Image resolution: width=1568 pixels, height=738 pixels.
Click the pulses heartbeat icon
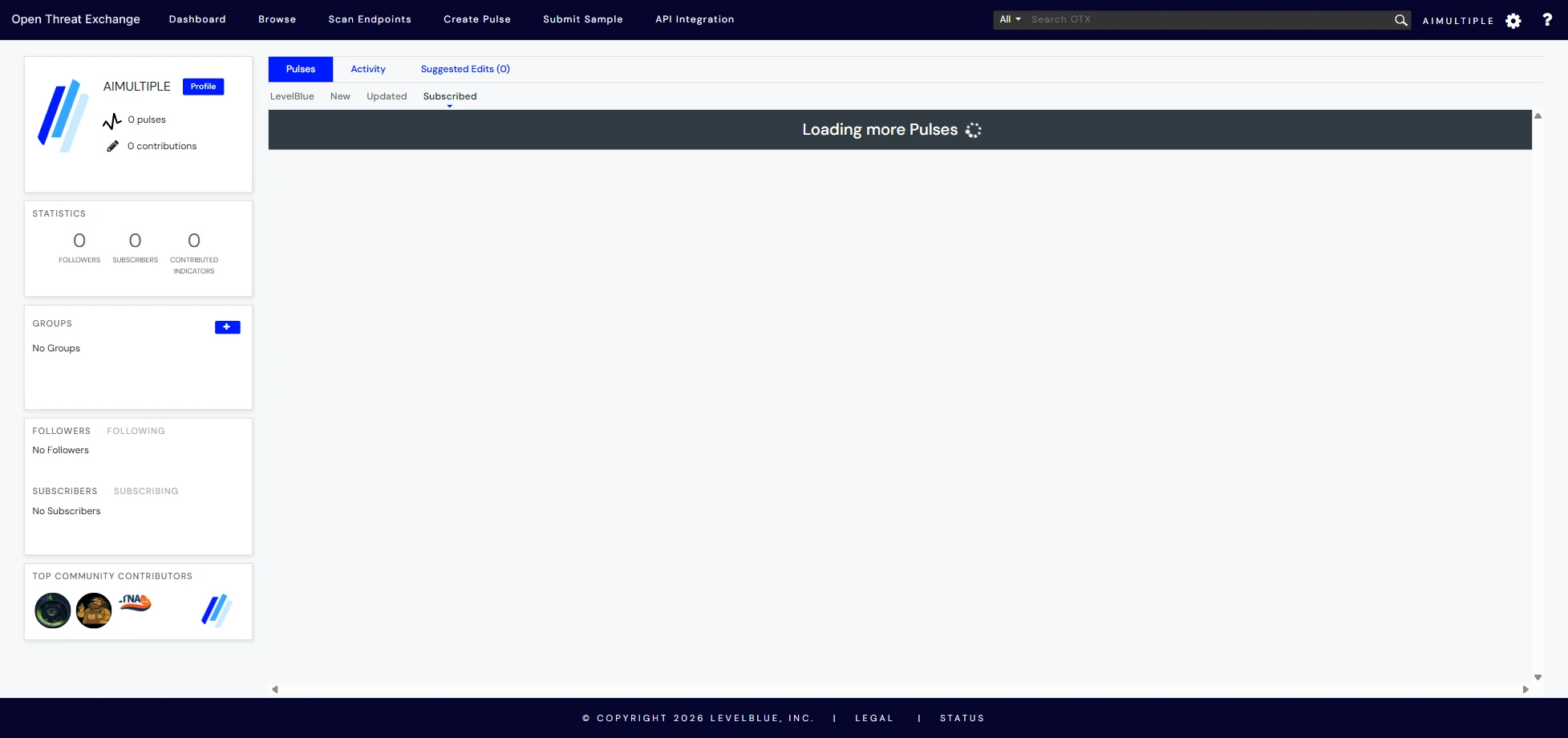pyautogui.click(x=112, y=121)
